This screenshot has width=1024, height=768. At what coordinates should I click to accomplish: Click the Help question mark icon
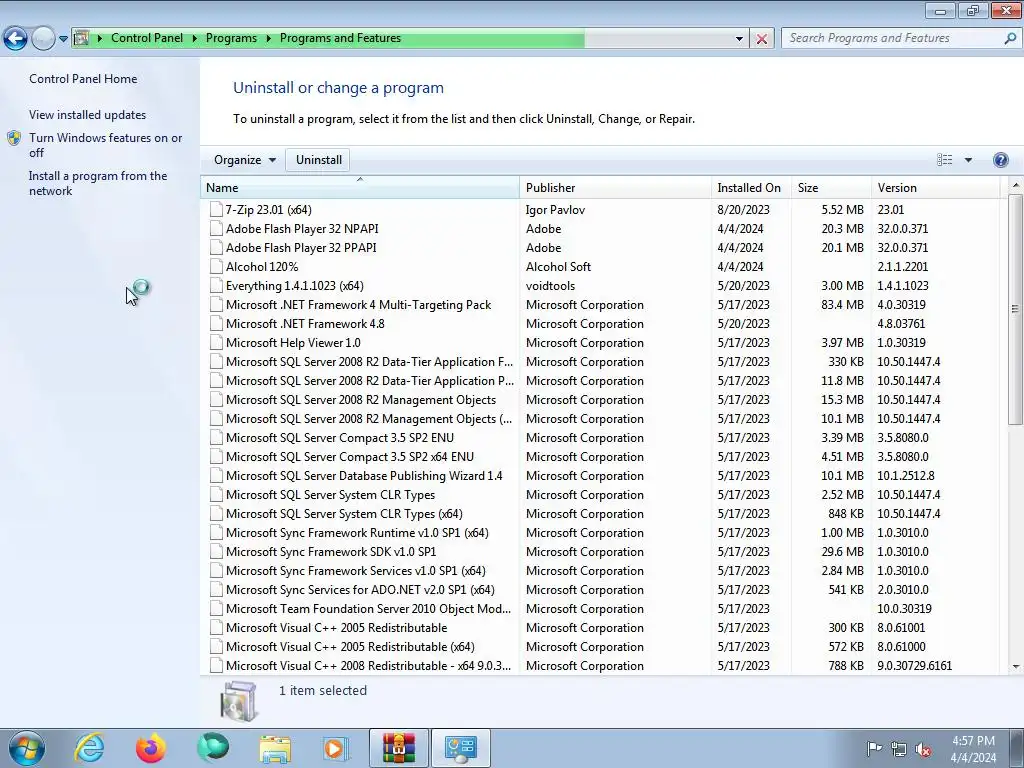click(1000, 160)
